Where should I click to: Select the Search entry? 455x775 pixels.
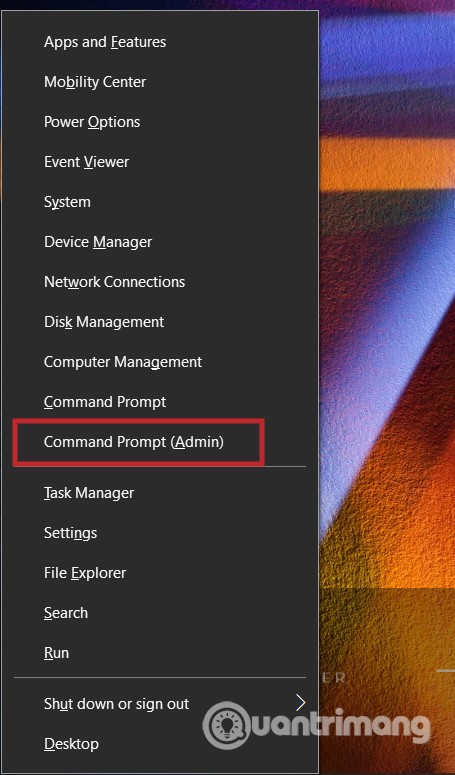[160, 613]
